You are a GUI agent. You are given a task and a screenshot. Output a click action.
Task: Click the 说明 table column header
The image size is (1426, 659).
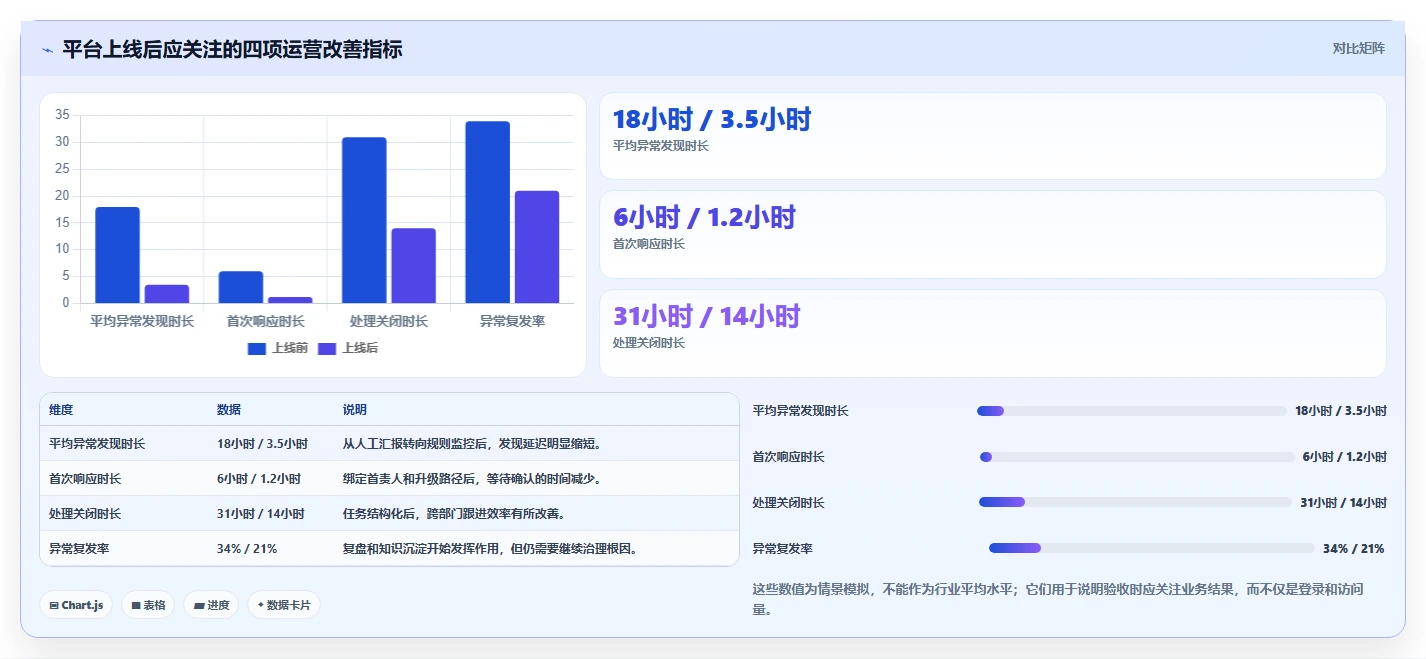click(354, 410)
